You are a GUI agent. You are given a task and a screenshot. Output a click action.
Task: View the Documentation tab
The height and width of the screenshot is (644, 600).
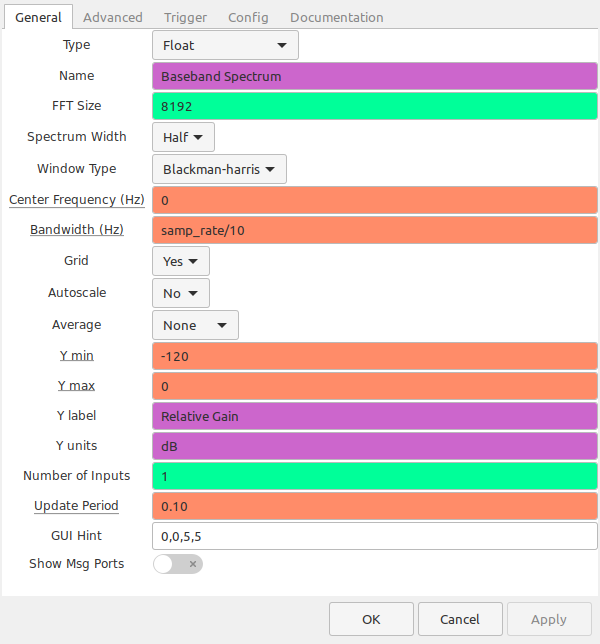tap(337, 18)
